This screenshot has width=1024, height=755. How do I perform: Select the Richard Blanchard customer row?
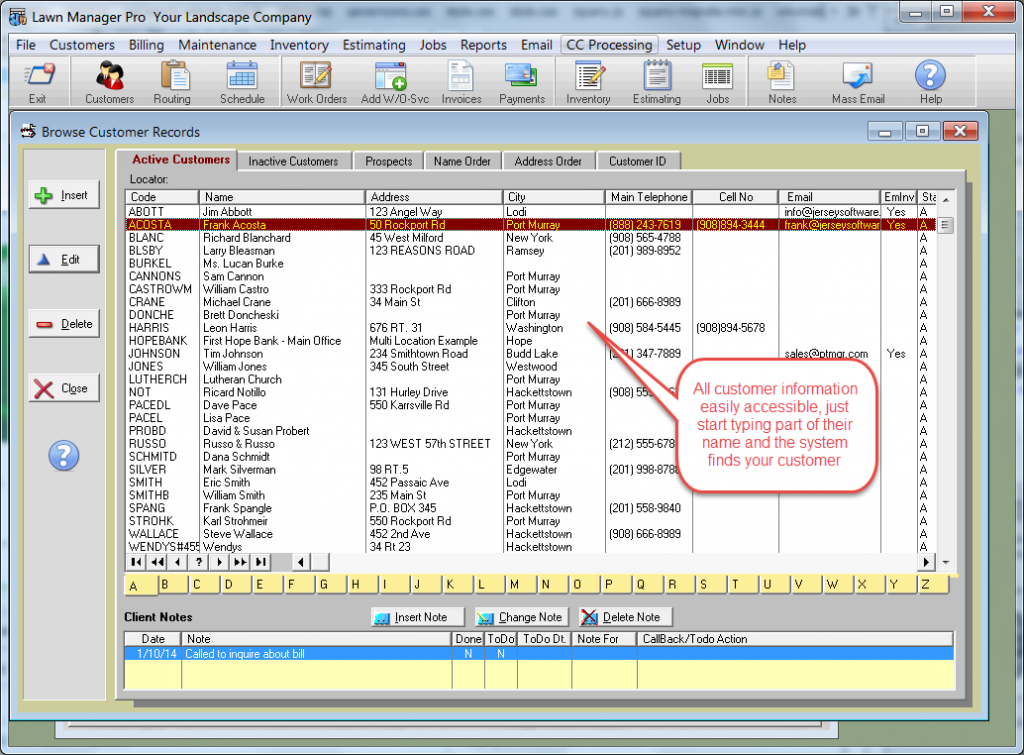pos(530,238)
